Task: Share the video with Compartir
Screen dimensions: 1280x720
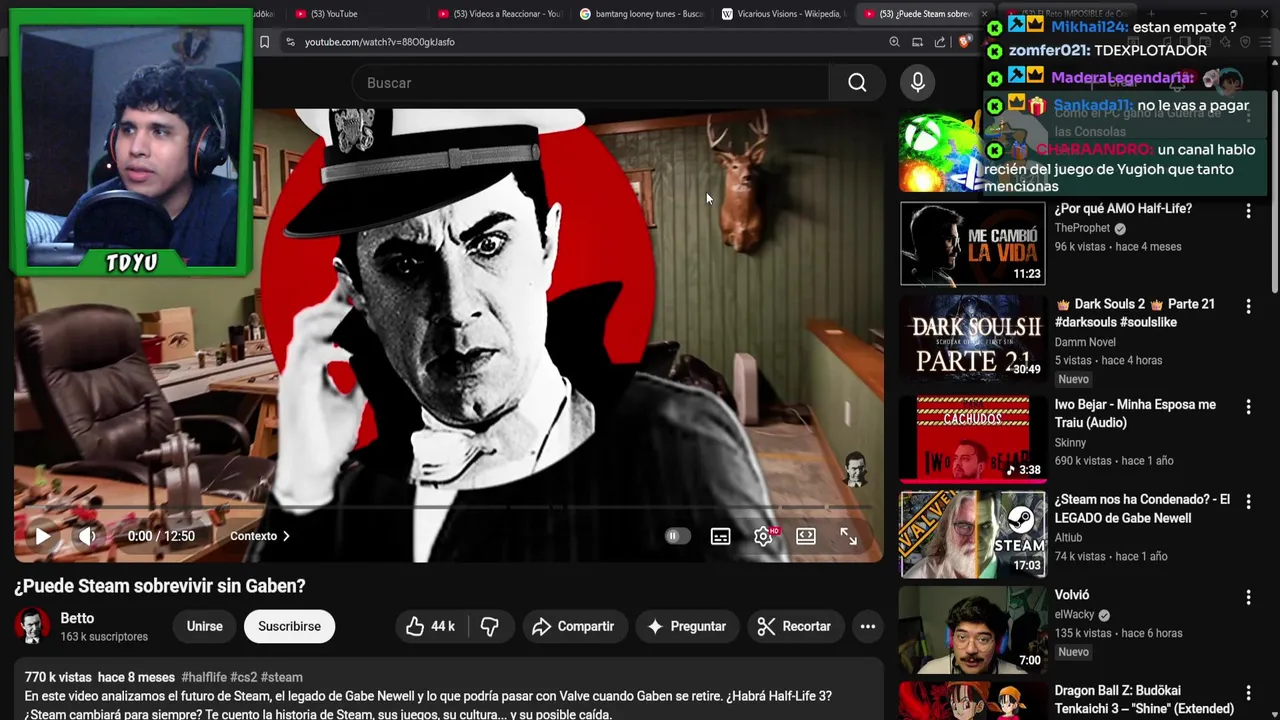Action: [x=573, y=626]
